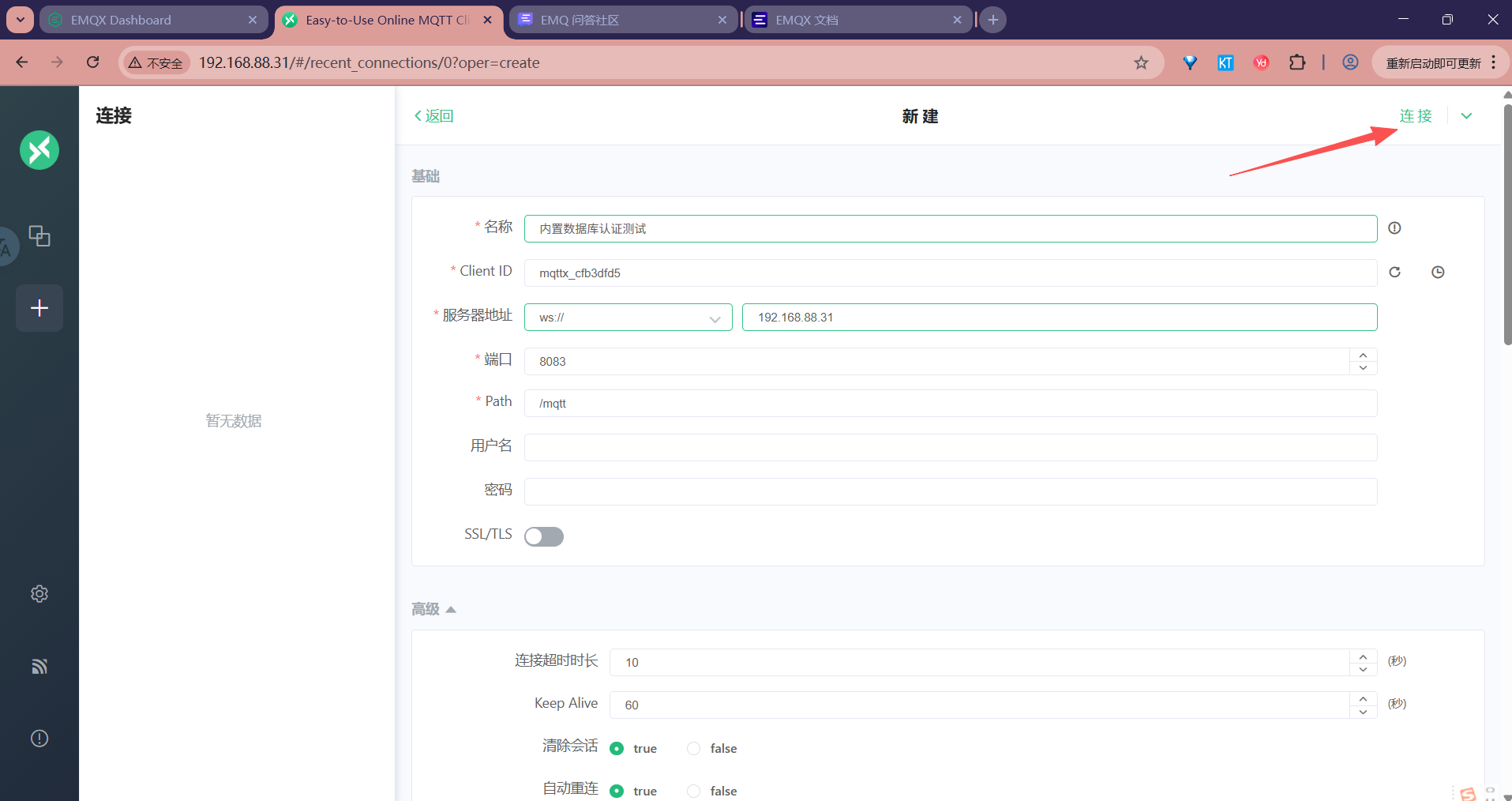1512x801 pixels.
Task: Click the 重新启动即可更新 update button
Action: click(x=1433, y=63)
